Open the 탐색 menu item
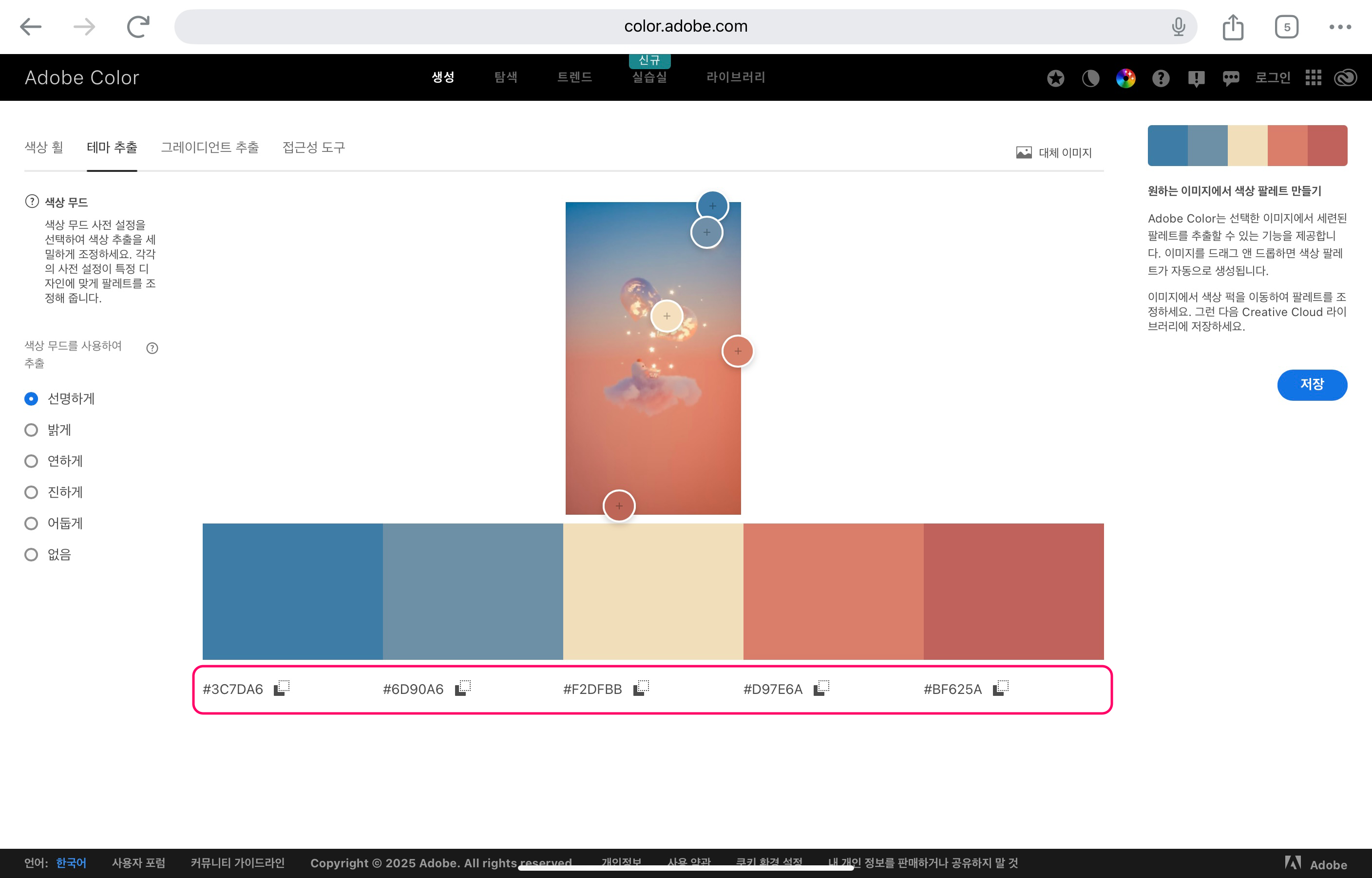Image resolution: width=1372 pixels, height=878 pixels. pyautogui.click(x=506, y=77)
